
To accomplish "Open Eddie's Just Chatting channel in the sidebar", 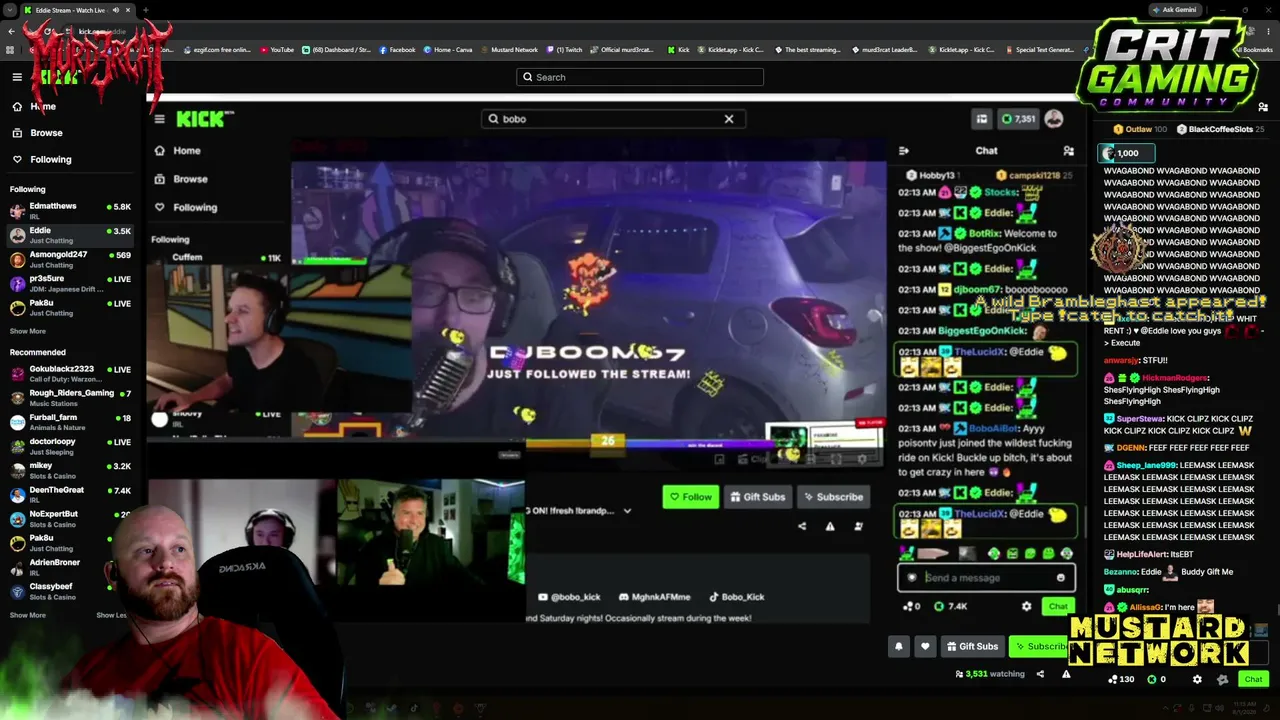I will (x=70, y=235).
